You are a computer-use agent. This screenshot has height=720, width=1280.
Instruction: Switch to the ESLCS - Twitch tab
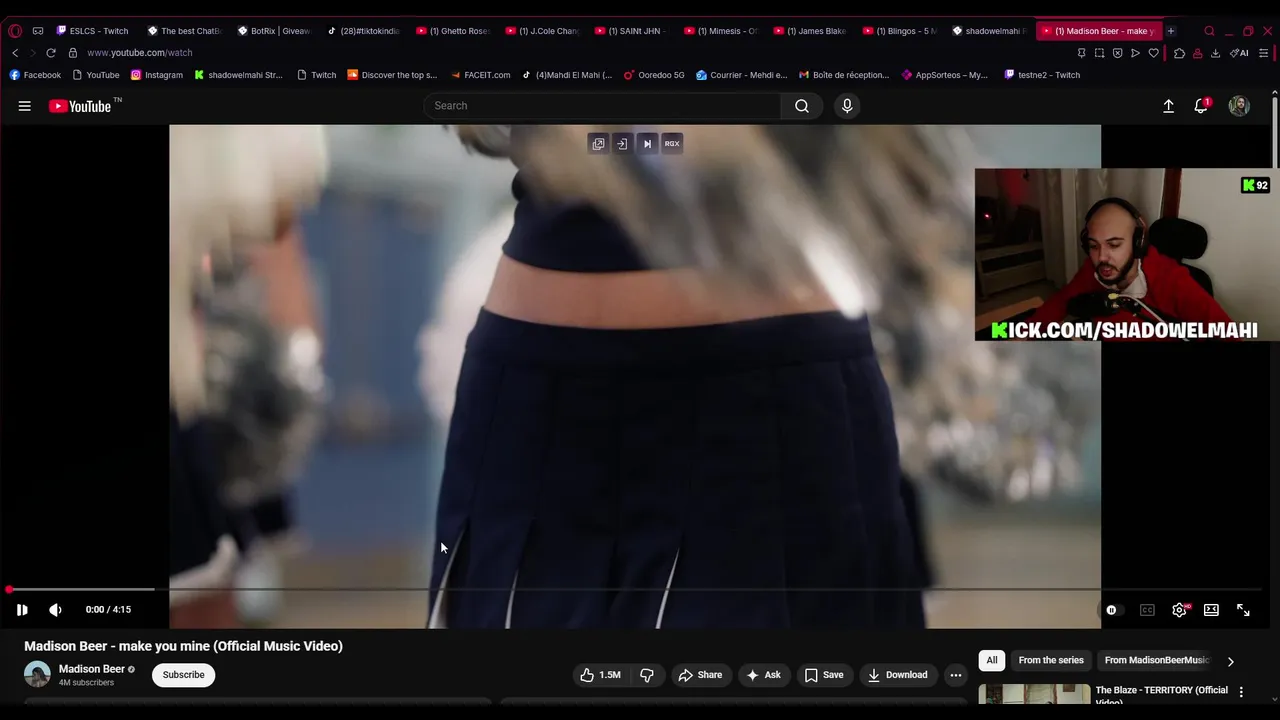coord(92,31)
